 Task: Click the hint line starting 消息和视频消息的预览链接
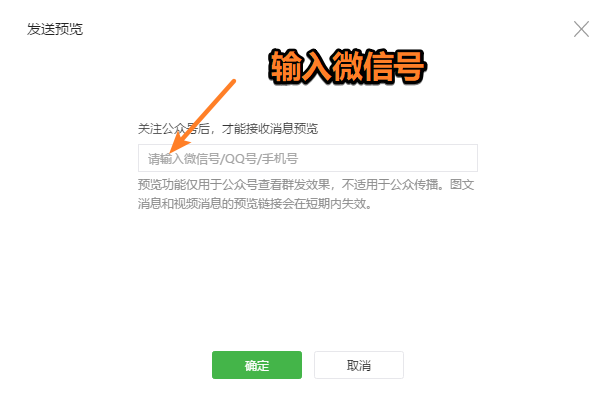[x=255, y=204]
